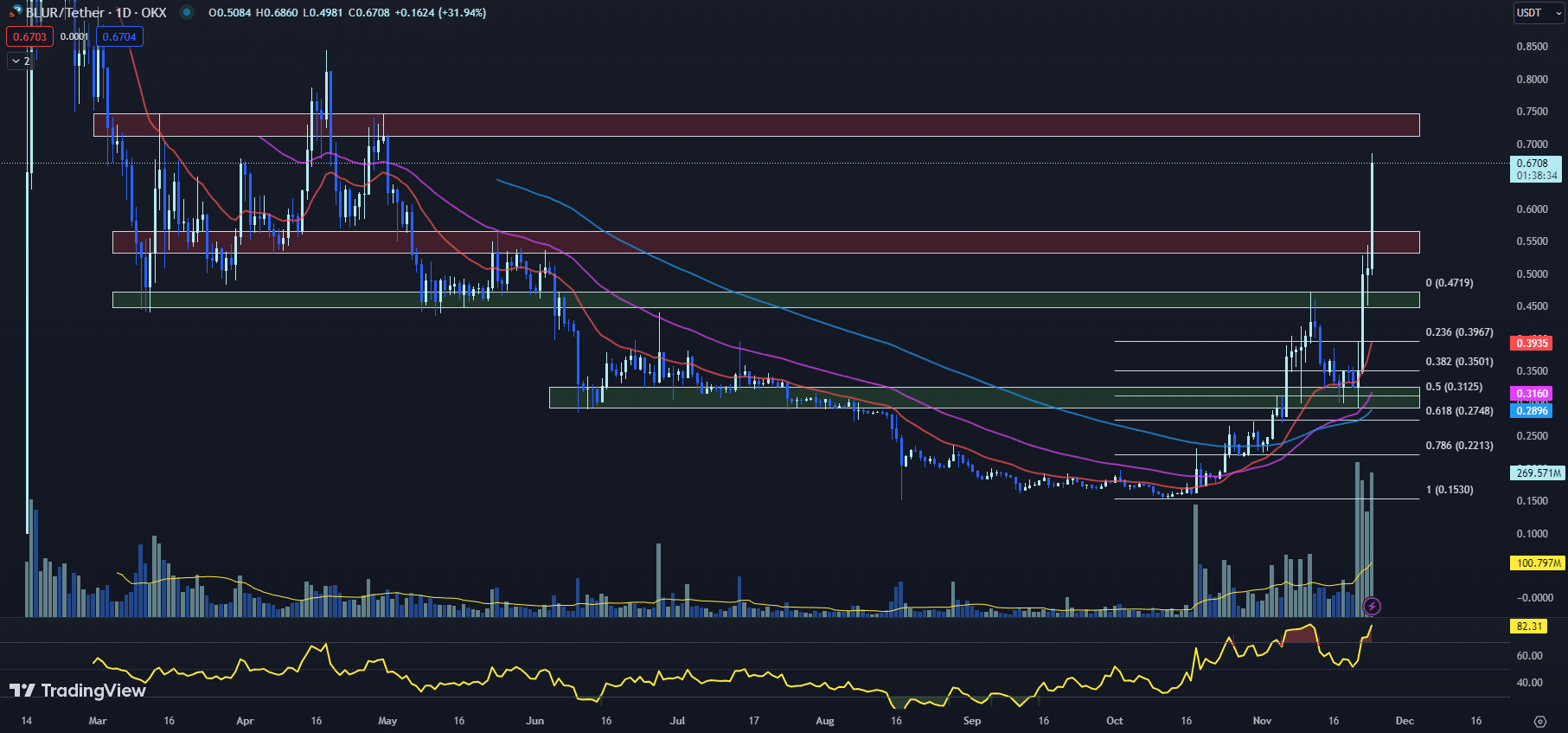This screenshot has height=733, width=1568.
Task: Click the BLUR/Tether symbol logo icon
Action: 15,12
